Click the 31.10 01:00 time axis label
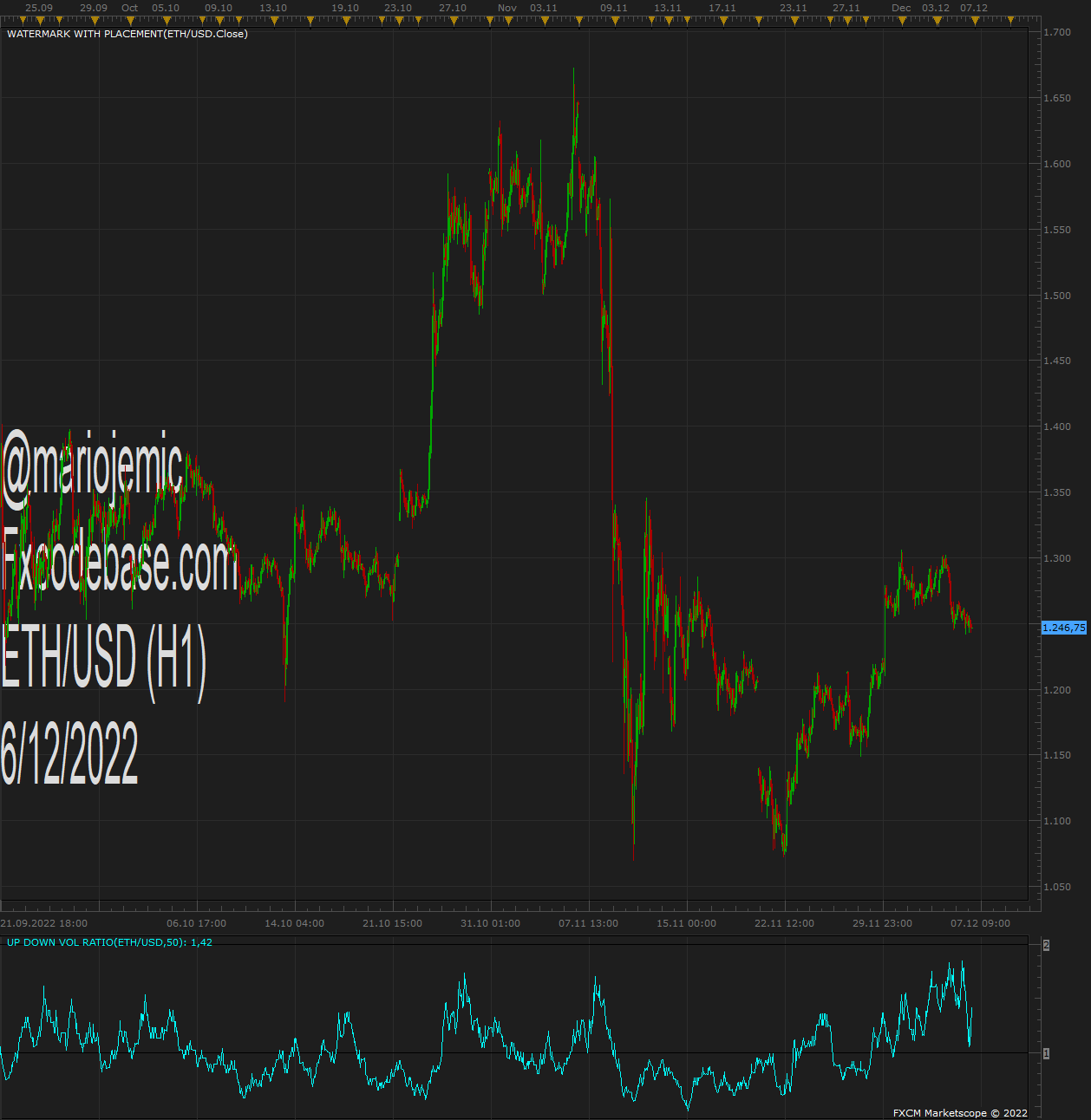The height and width of the screenshot is (1120, 1091). [x=491, y=923]
